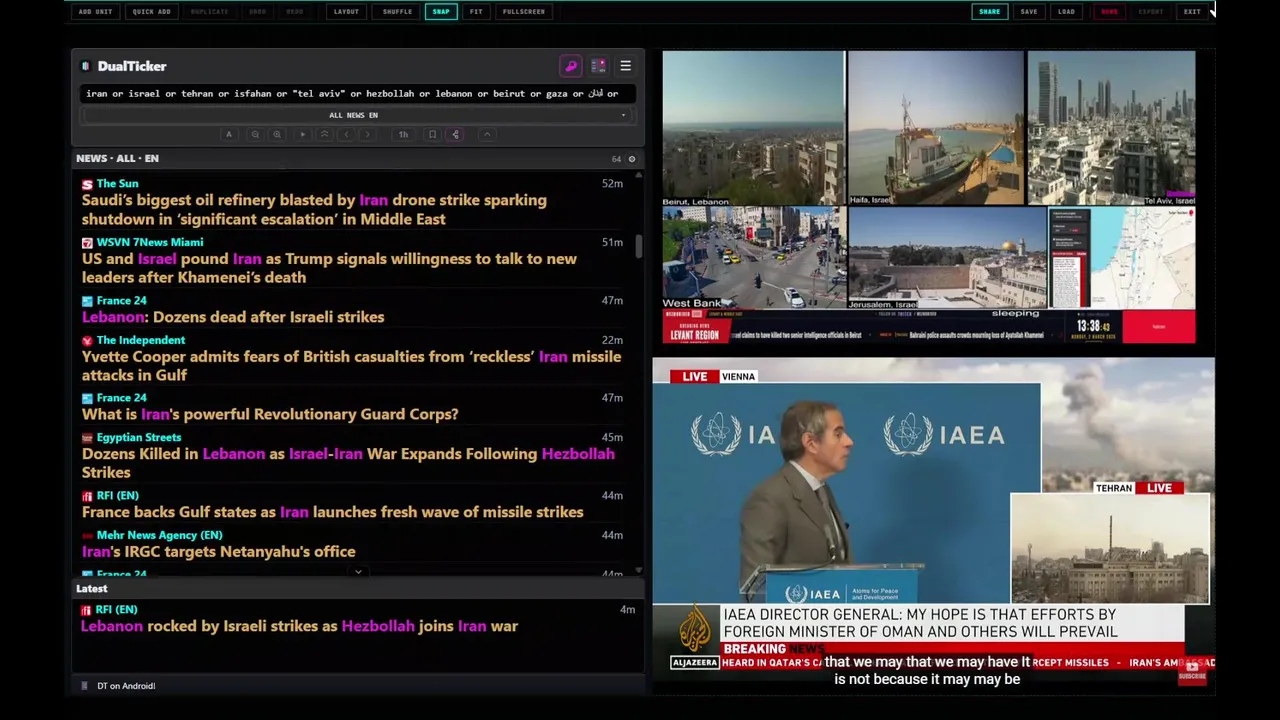Click the font size 'A' icon
Screen dimensions: 1280x720
pos(229,134)
